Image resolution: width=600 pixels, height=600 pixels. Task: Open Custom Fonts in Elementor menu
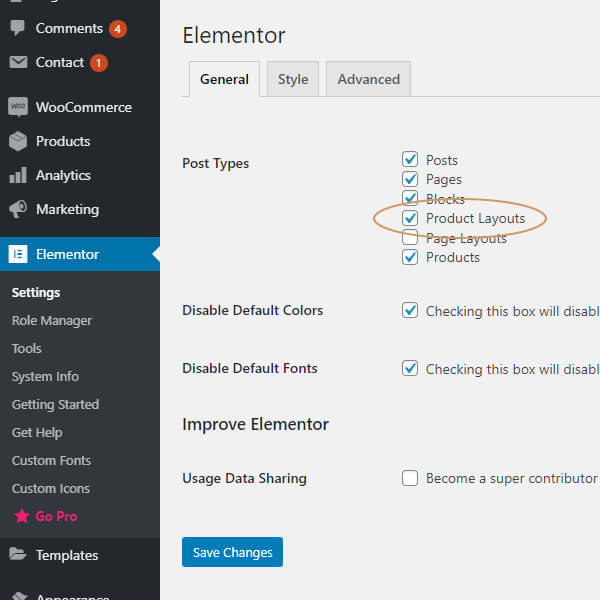coord(51,461)
